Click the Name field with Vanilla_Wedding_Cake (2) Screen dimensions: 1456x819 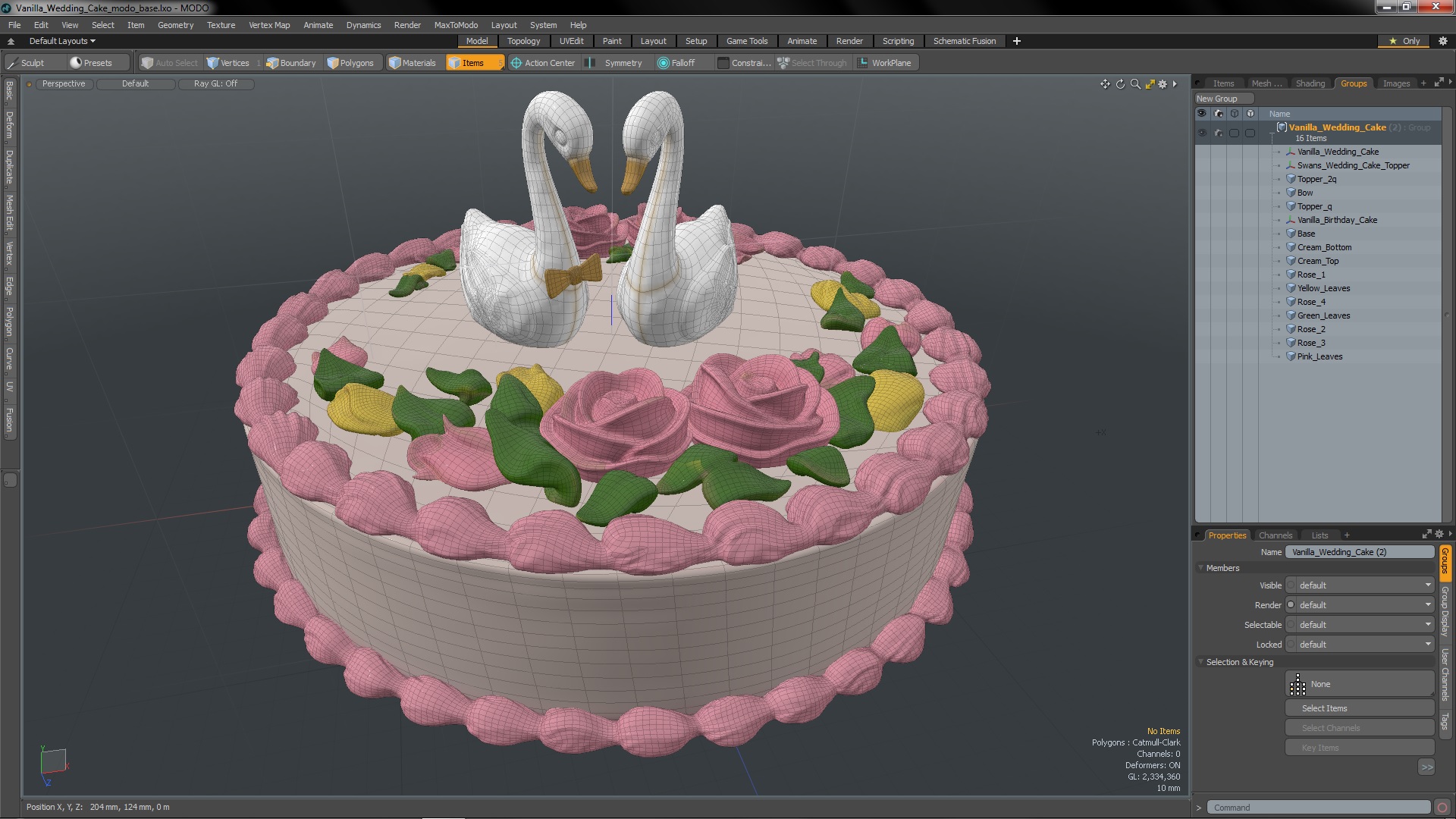click(x=1358, y=552)
